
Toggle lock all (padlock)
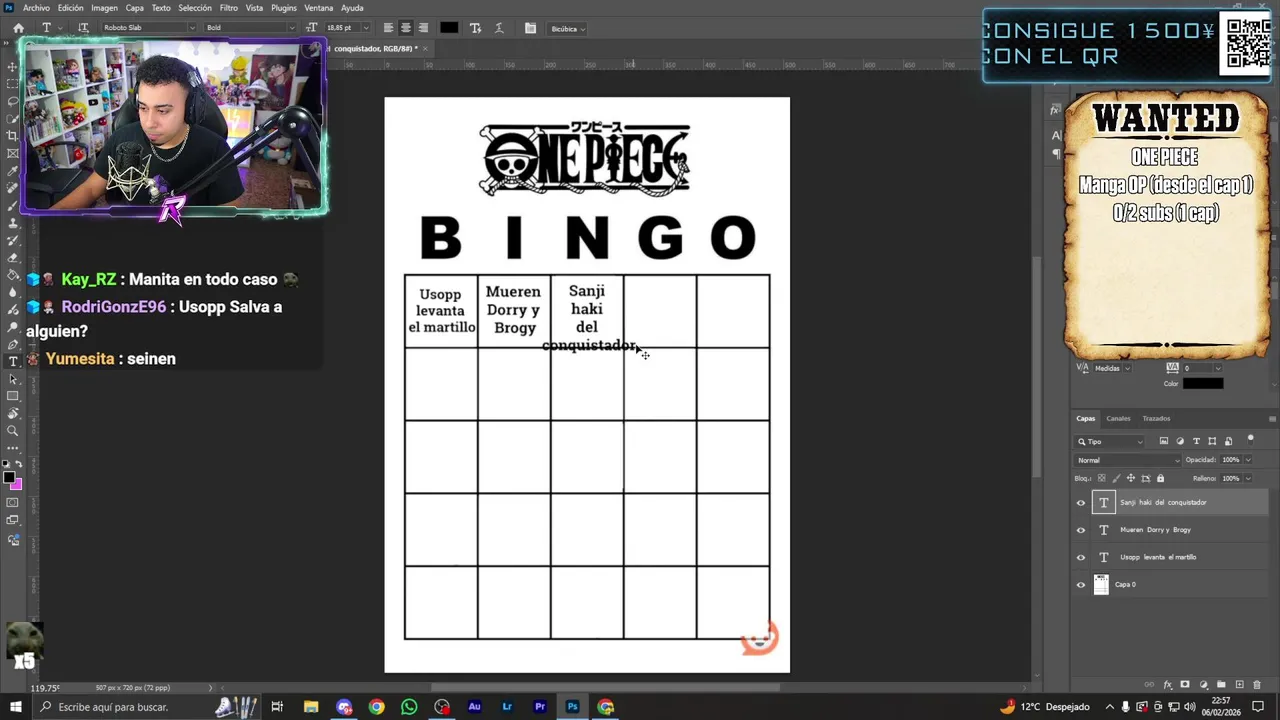tap(1159, 478)
